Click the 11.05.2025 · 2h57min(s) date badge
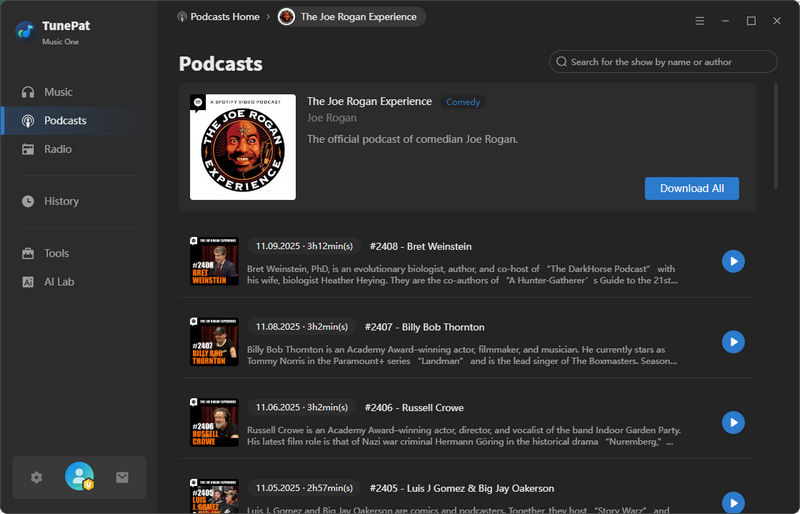The height and width of the screenshot is (514, 800). click(x=304, y=488)
